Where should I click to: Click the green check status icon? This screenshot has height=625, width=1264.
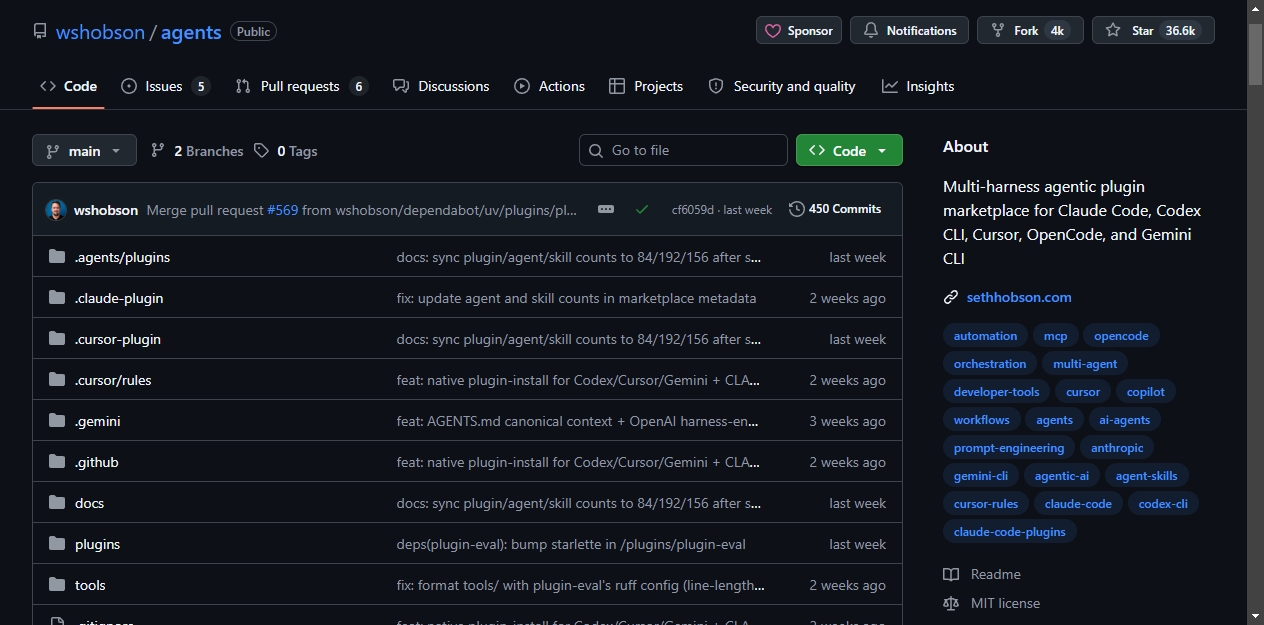coord(642,209)
